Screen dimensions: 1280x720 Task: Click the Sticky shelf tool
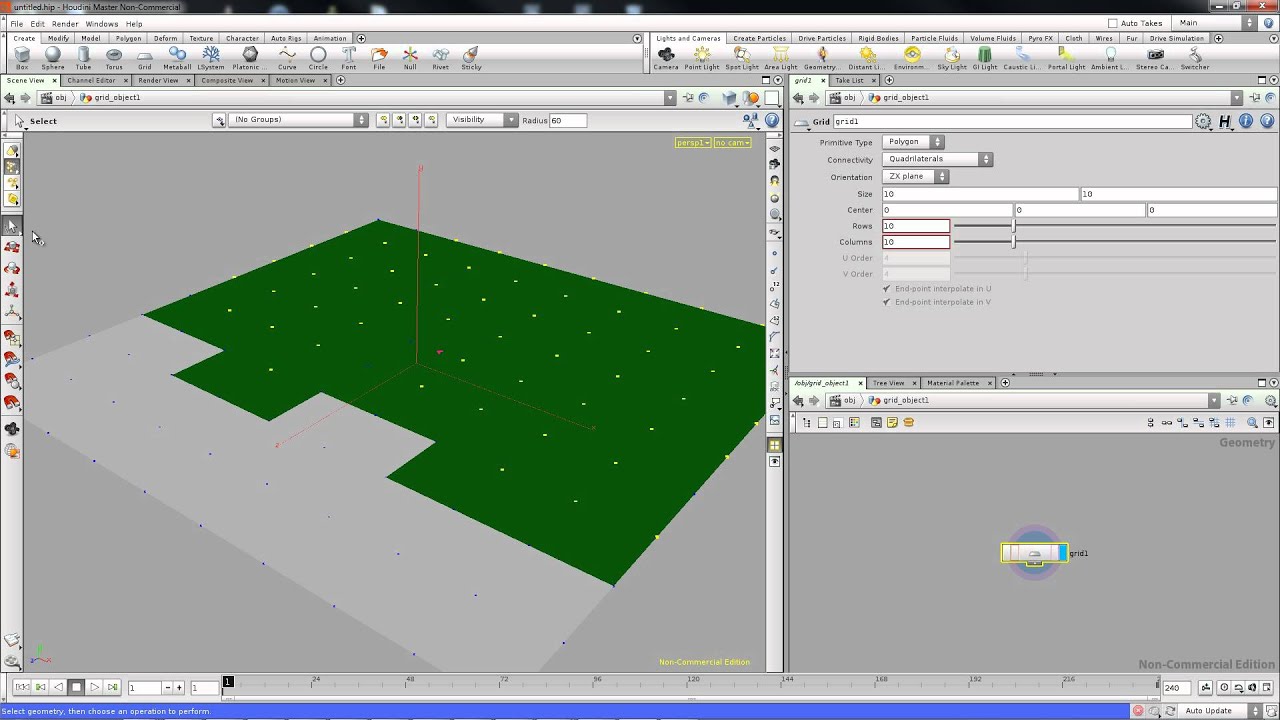point(471,58)
